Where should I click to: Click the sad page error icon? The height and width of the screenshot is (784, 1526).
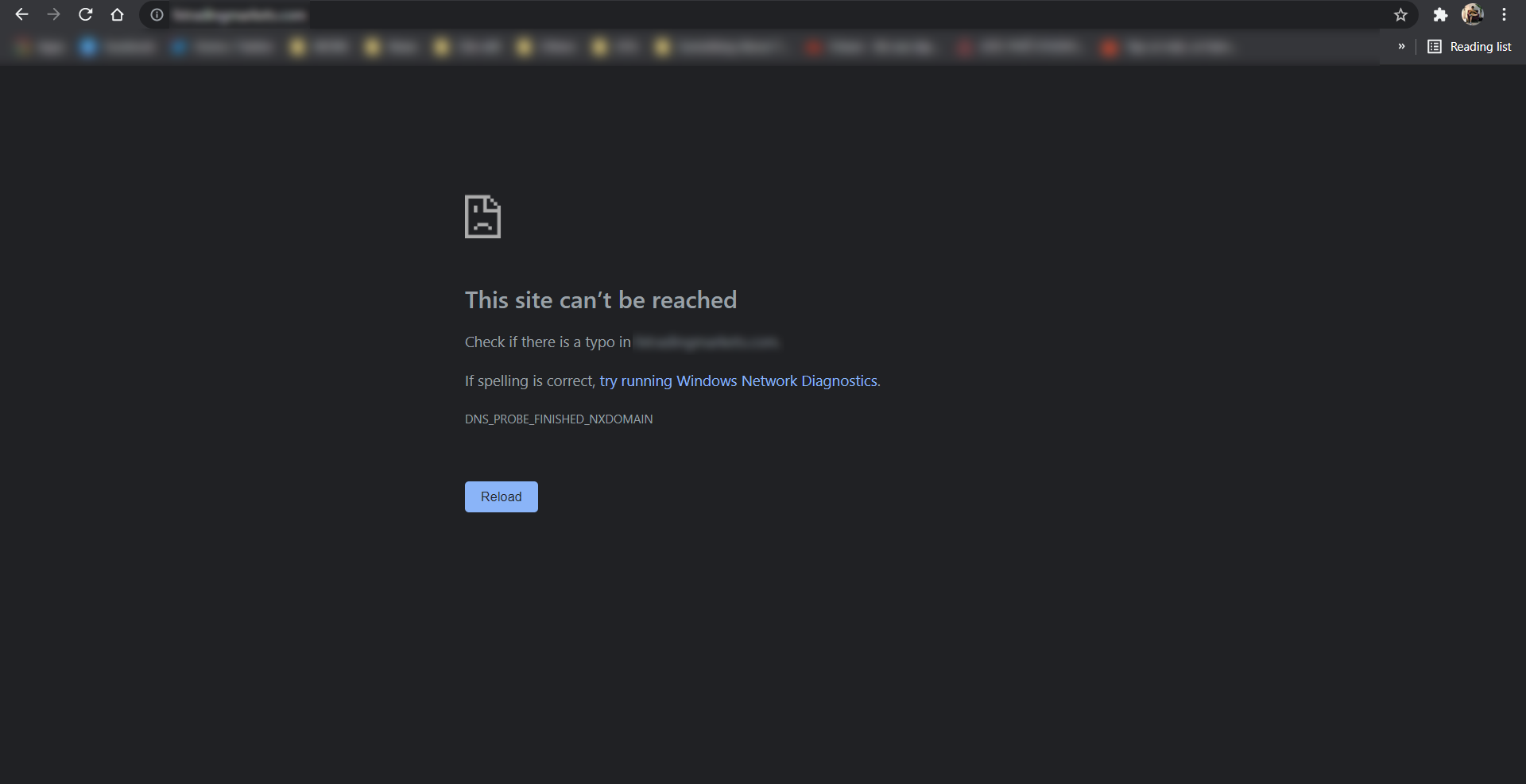click(482, 216)
